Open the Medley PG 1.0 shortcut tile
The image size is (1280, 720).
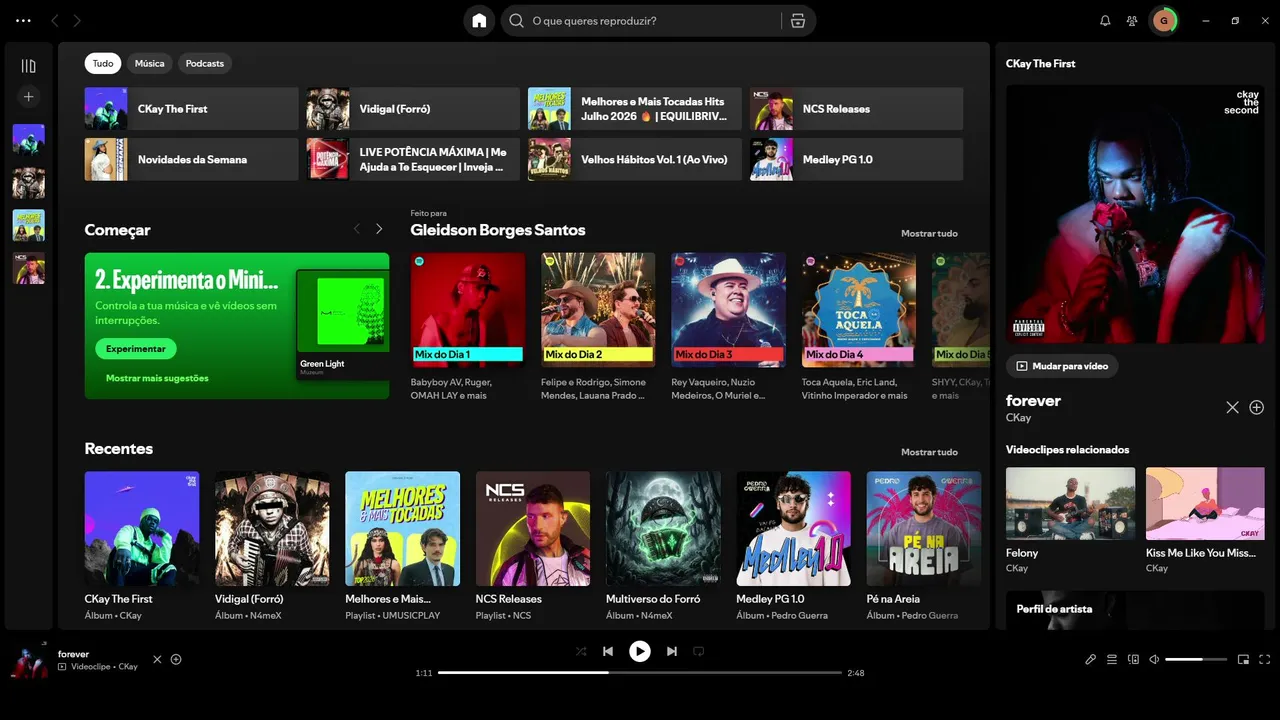(857, 159)
